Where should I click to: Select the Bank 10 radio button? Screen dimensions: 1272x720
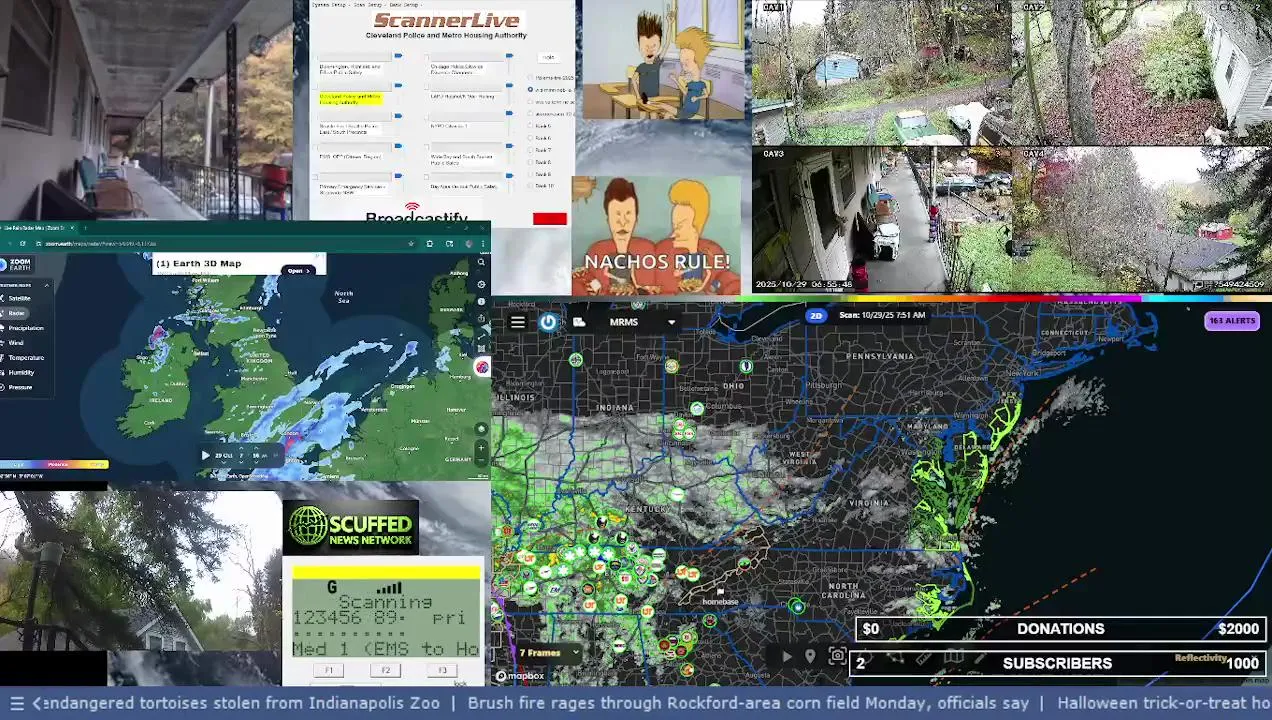click(531, 186)
